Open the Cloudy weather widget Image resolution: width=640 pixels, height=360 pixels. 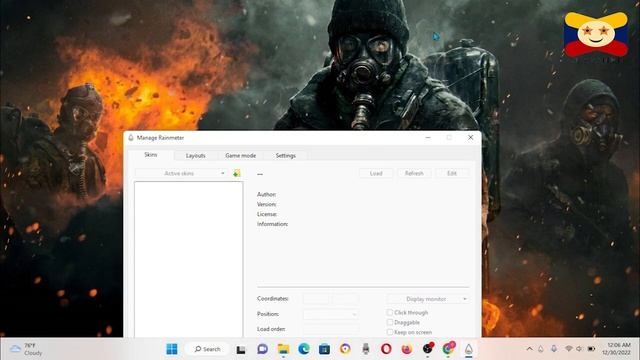click(x=26, y=349)
